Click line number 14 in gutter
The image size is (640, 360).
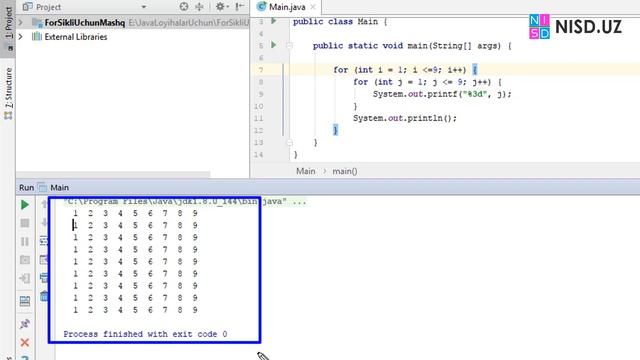259,155
